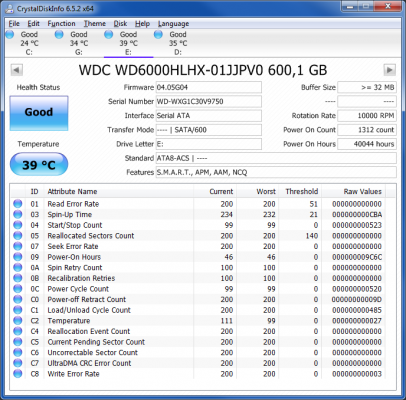Click the 39 °C temperature button
This screenshot has height=400, width=406.
[39, 164]
